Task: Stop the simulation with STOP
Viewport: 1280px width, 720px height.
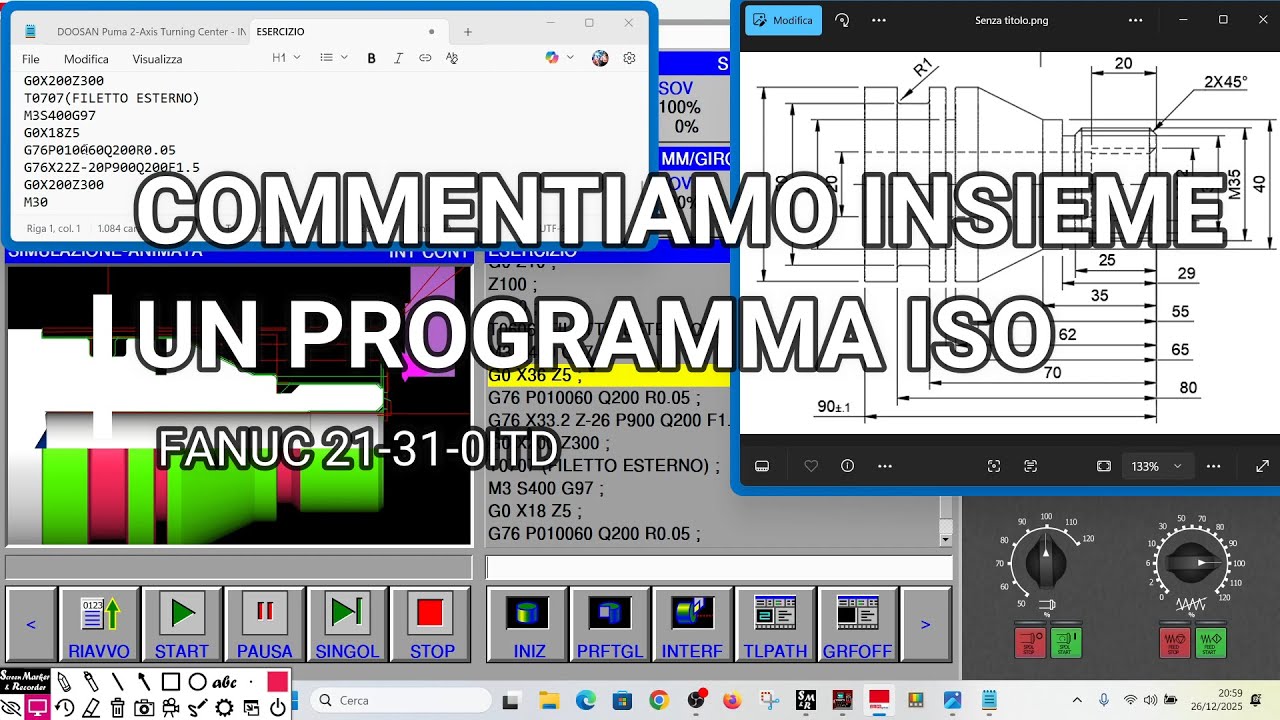Action: [431, 624]
